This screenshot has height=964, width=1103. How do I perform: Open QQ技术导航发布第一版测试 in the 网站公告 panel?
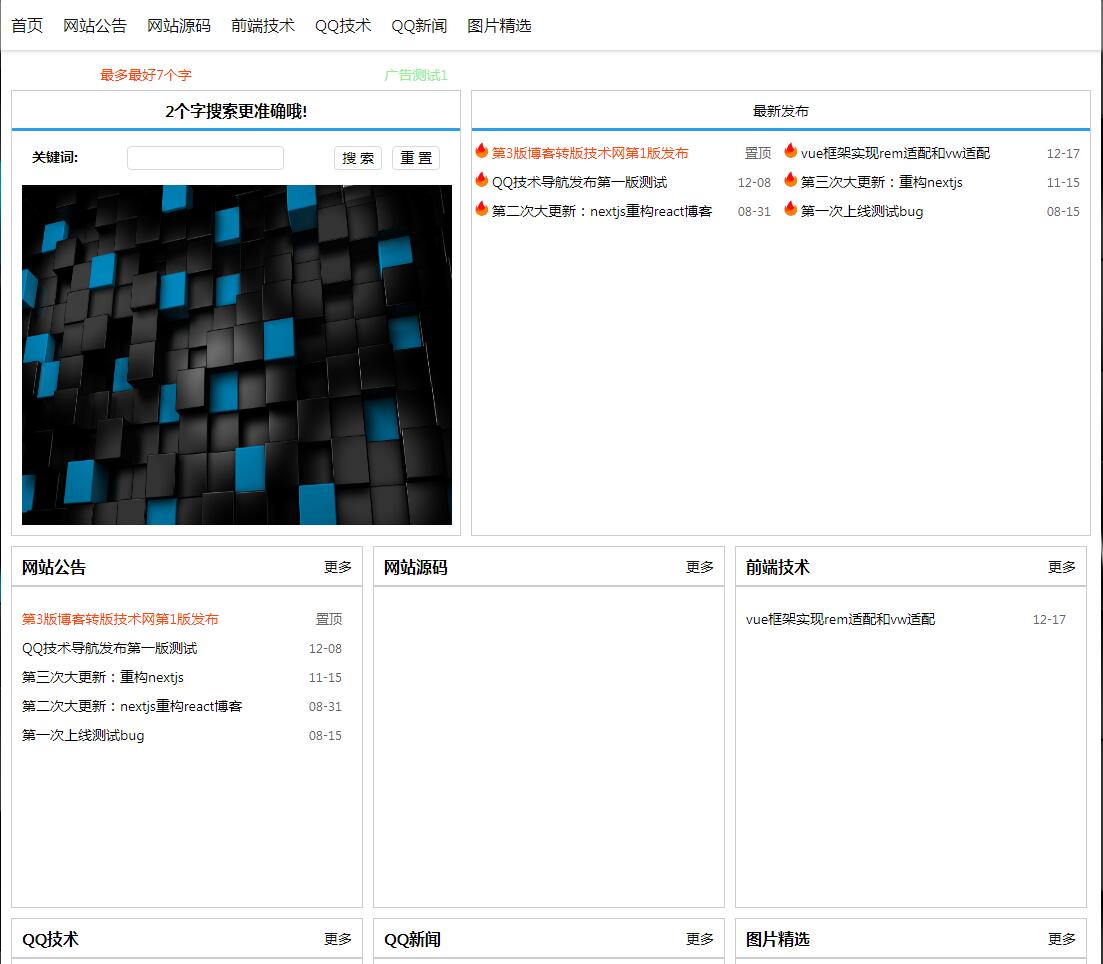pos(110,648)
